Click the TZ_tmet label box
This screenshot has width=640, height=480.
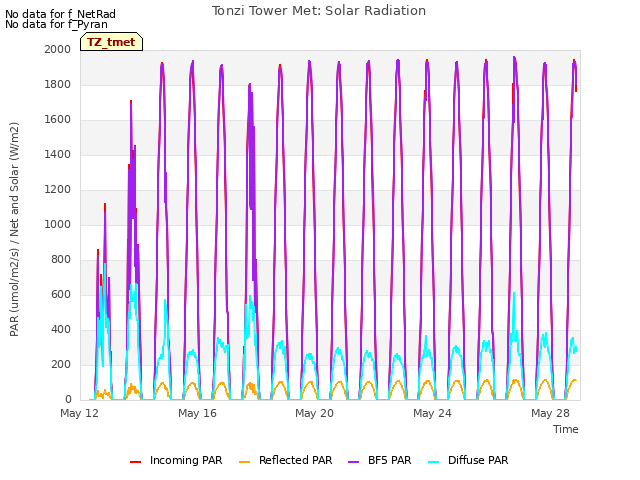[111, 42]
